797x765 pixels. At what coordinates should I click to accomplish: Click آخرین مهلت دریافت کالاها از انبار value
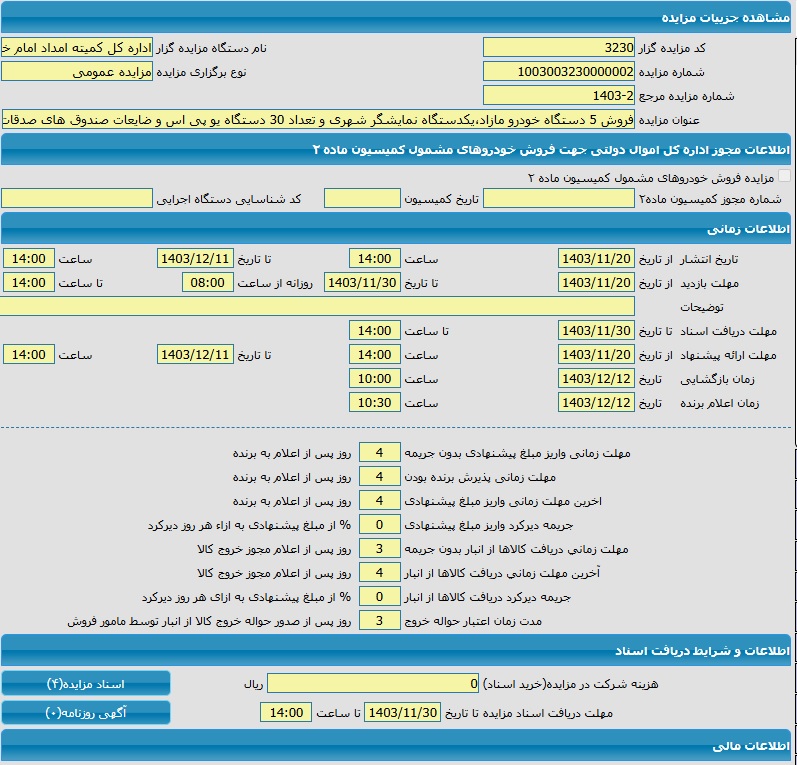tap(380, 572)
